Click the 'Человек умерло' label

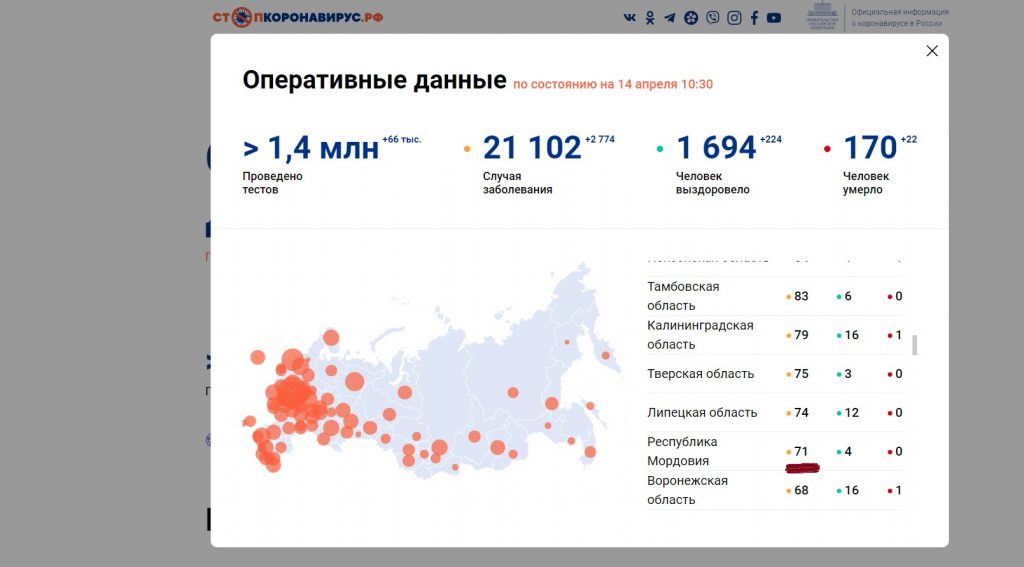tap(866, 183)
